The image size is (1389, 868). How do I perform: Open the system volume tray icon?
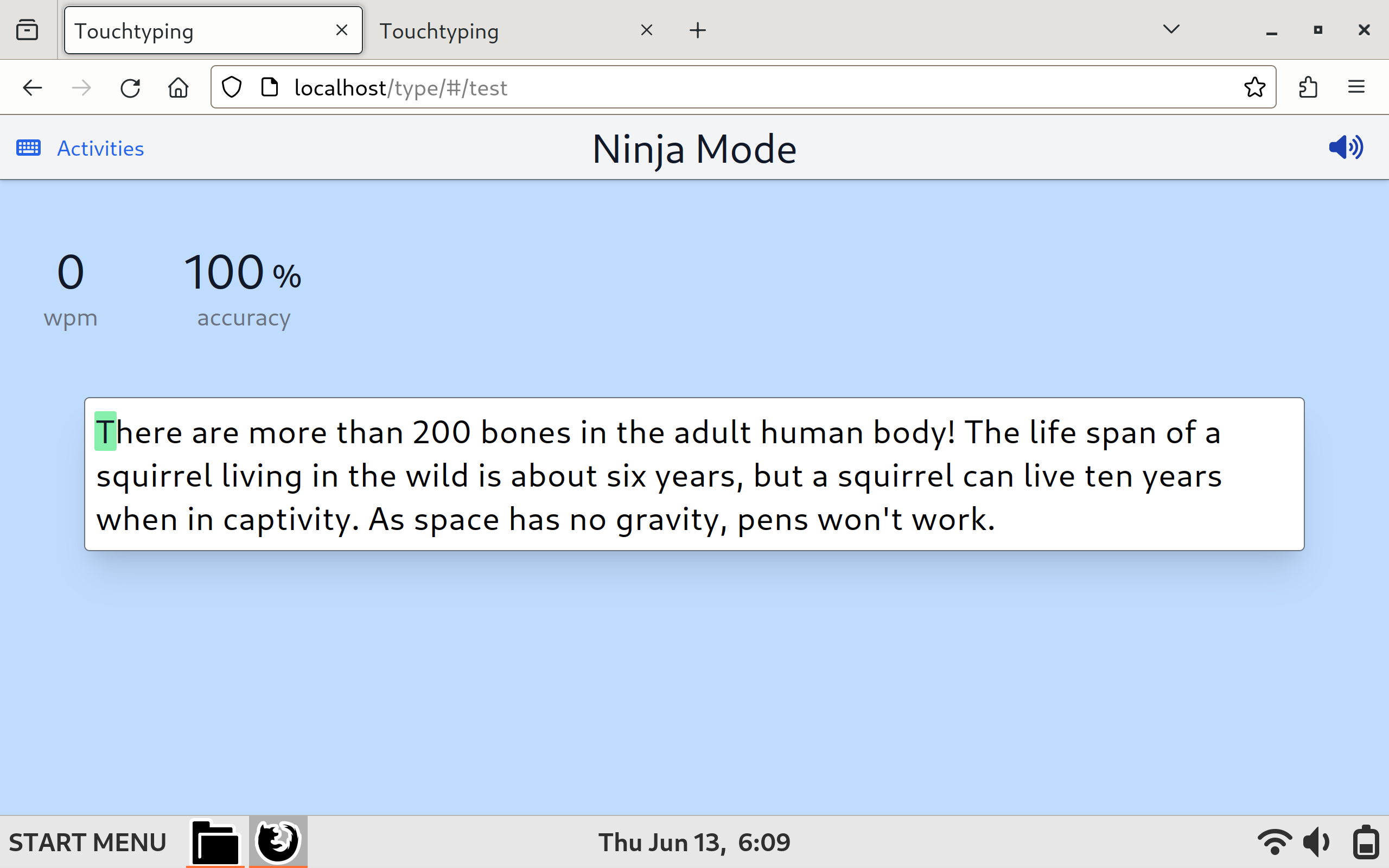pos(1316,842)
